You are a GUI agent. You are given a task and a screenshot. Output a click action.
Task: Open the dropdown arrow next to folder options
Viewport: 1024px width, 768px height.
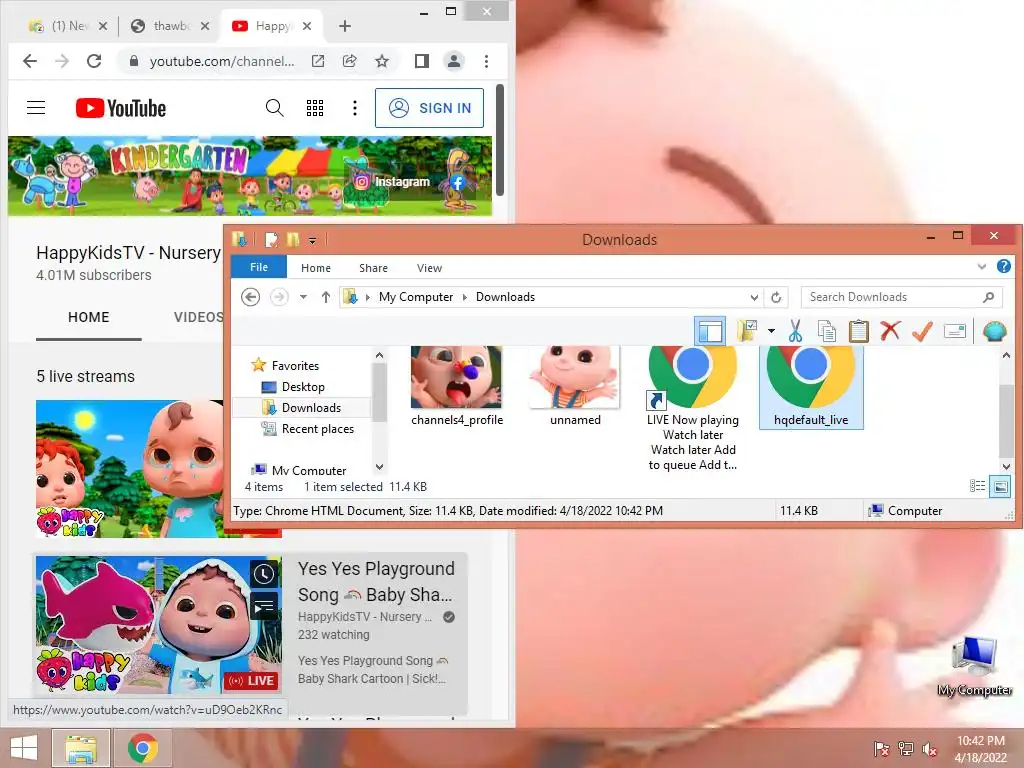[771, 331]
